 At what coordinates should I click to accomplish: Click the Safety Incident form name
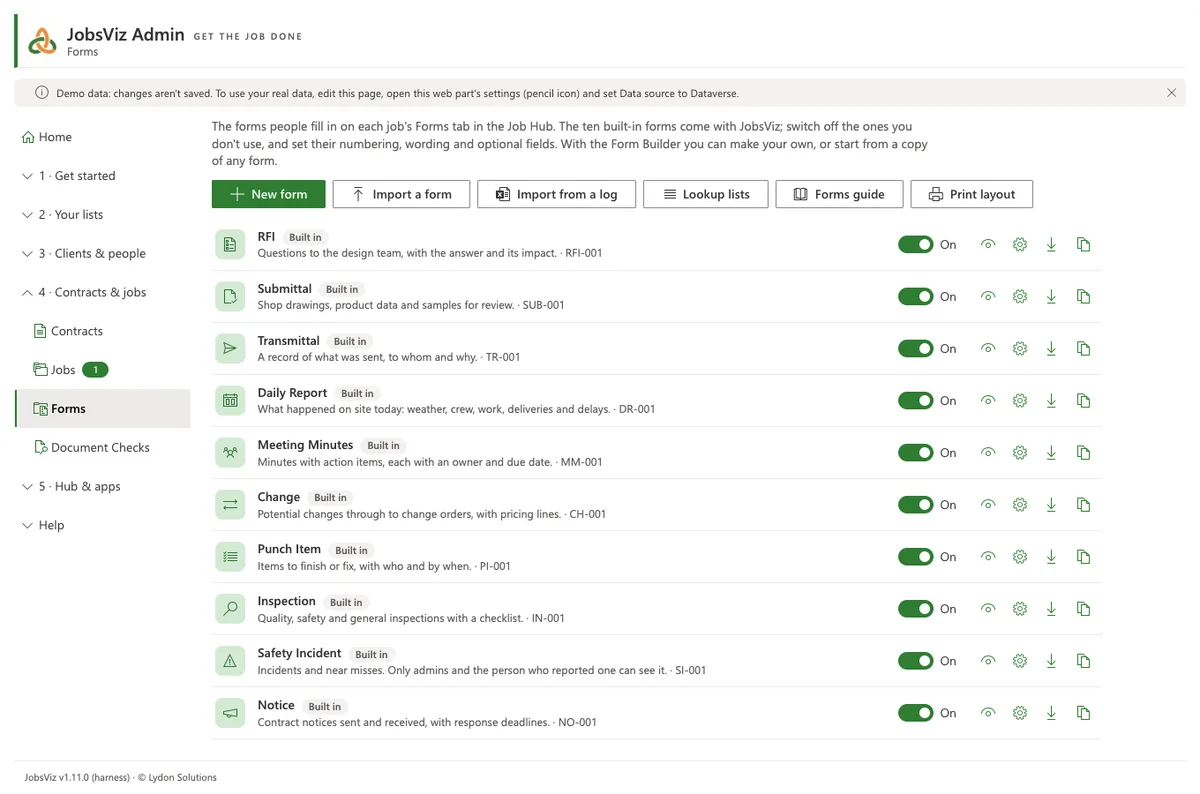299,653
